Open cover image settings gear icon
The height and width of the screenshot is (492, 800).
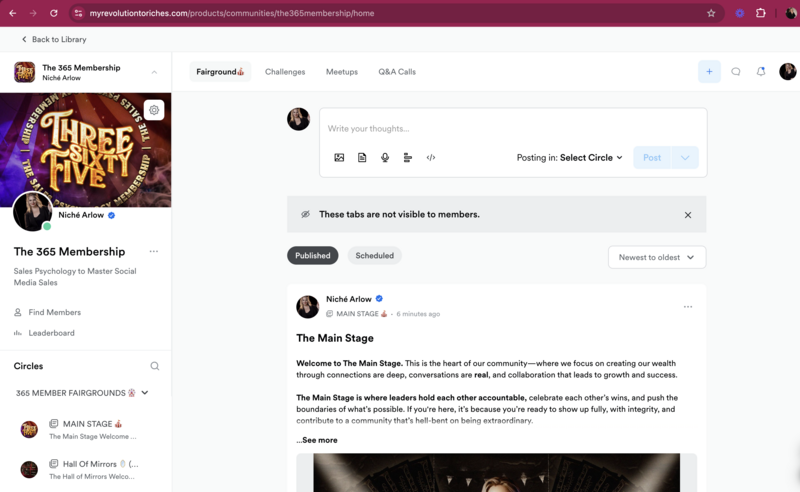(x=154, y=110)
